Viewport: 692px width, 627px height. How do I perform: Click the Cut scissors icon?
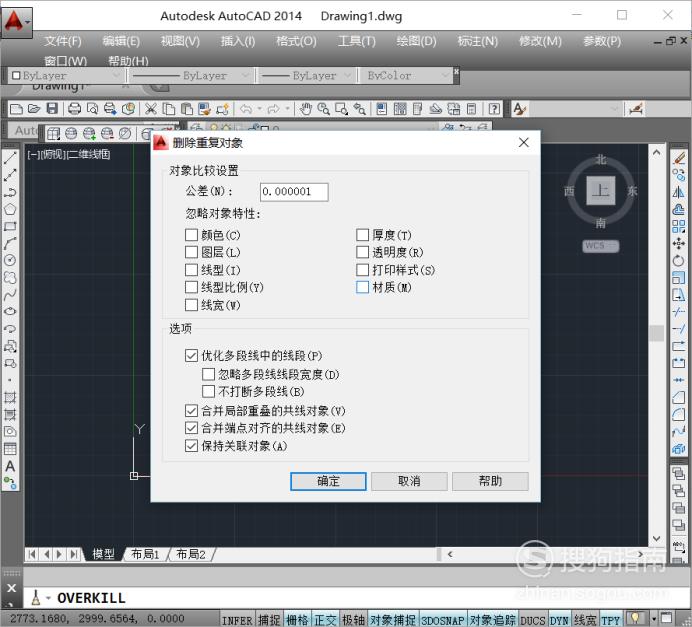[x=151, y=109]
